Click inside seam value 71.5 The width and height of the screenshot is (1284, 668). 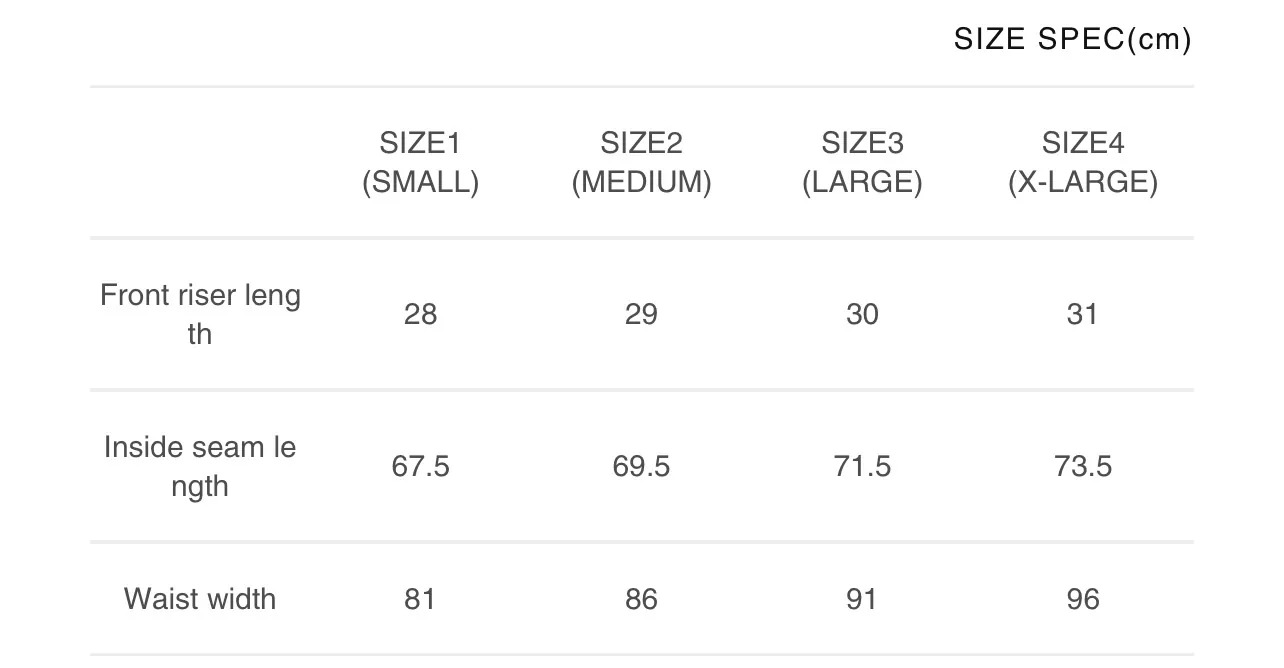[x=862, y=466]
